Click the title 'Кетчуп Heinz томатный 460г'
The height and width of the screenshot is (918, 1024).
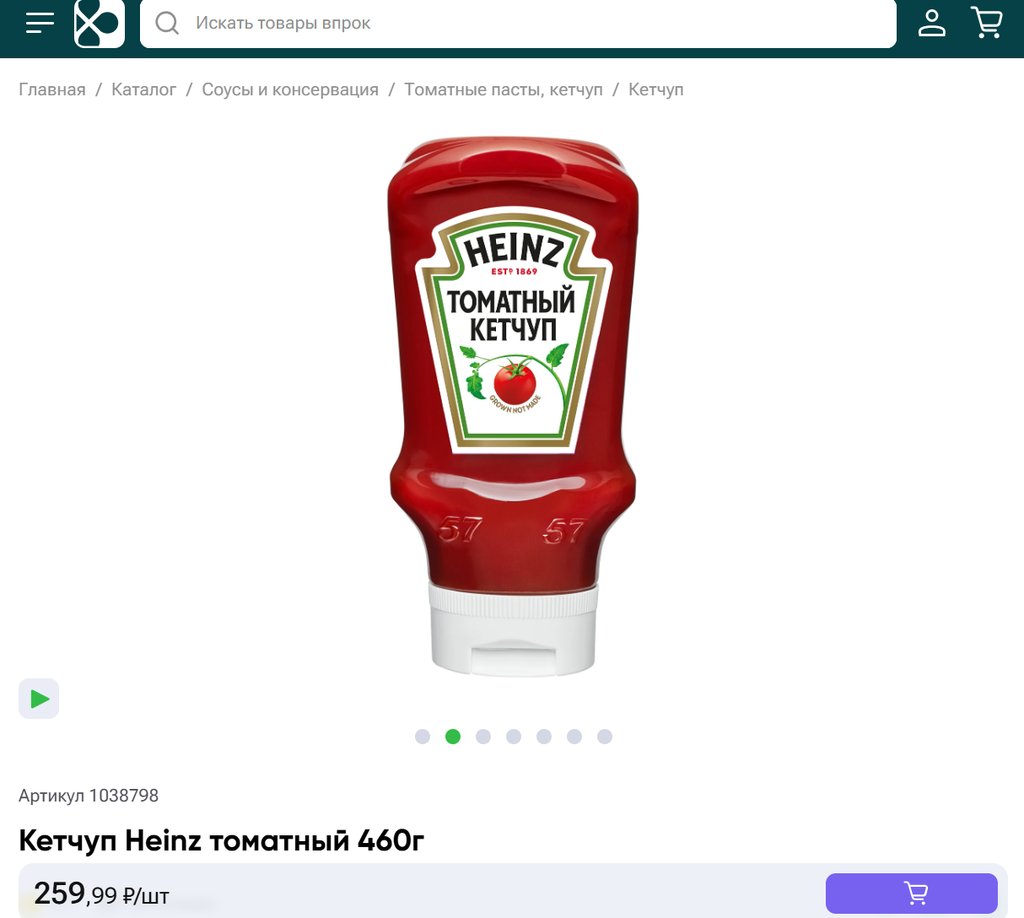coord(221,840)
